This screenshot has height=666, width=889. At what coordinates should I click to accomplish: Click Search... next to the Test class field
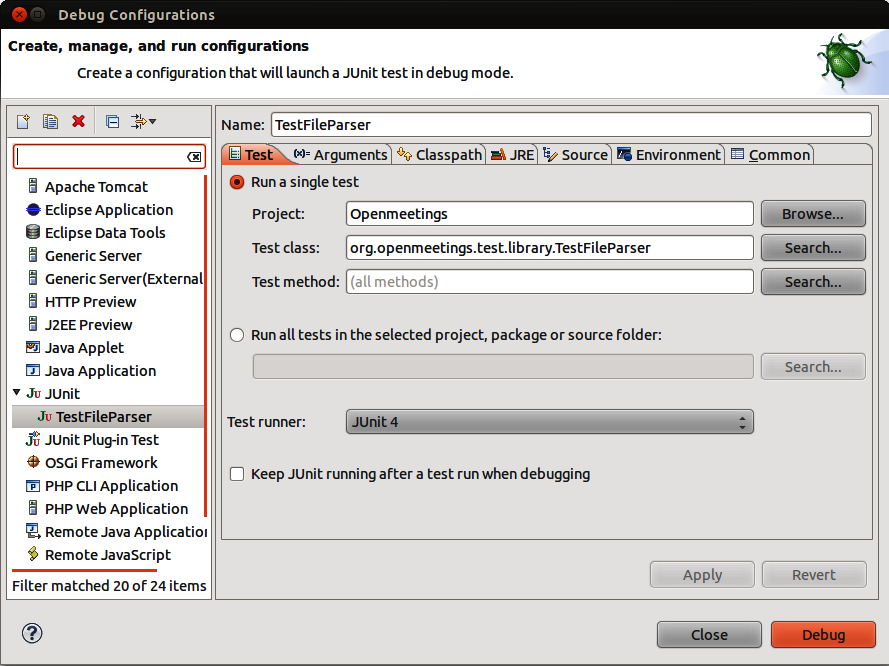click(813, 248)
